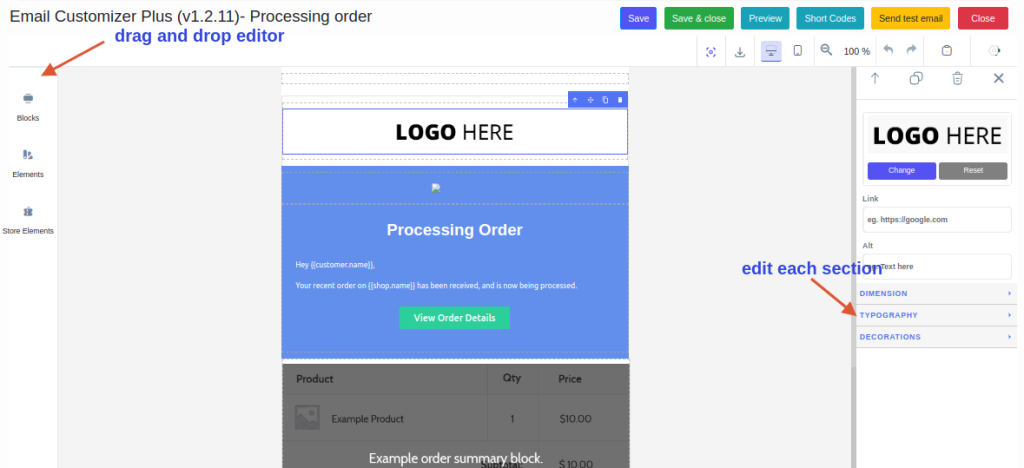Undo the last change
Viewport: 1024px width, 468px height.
pyautogui.click(x=888, y=51)
